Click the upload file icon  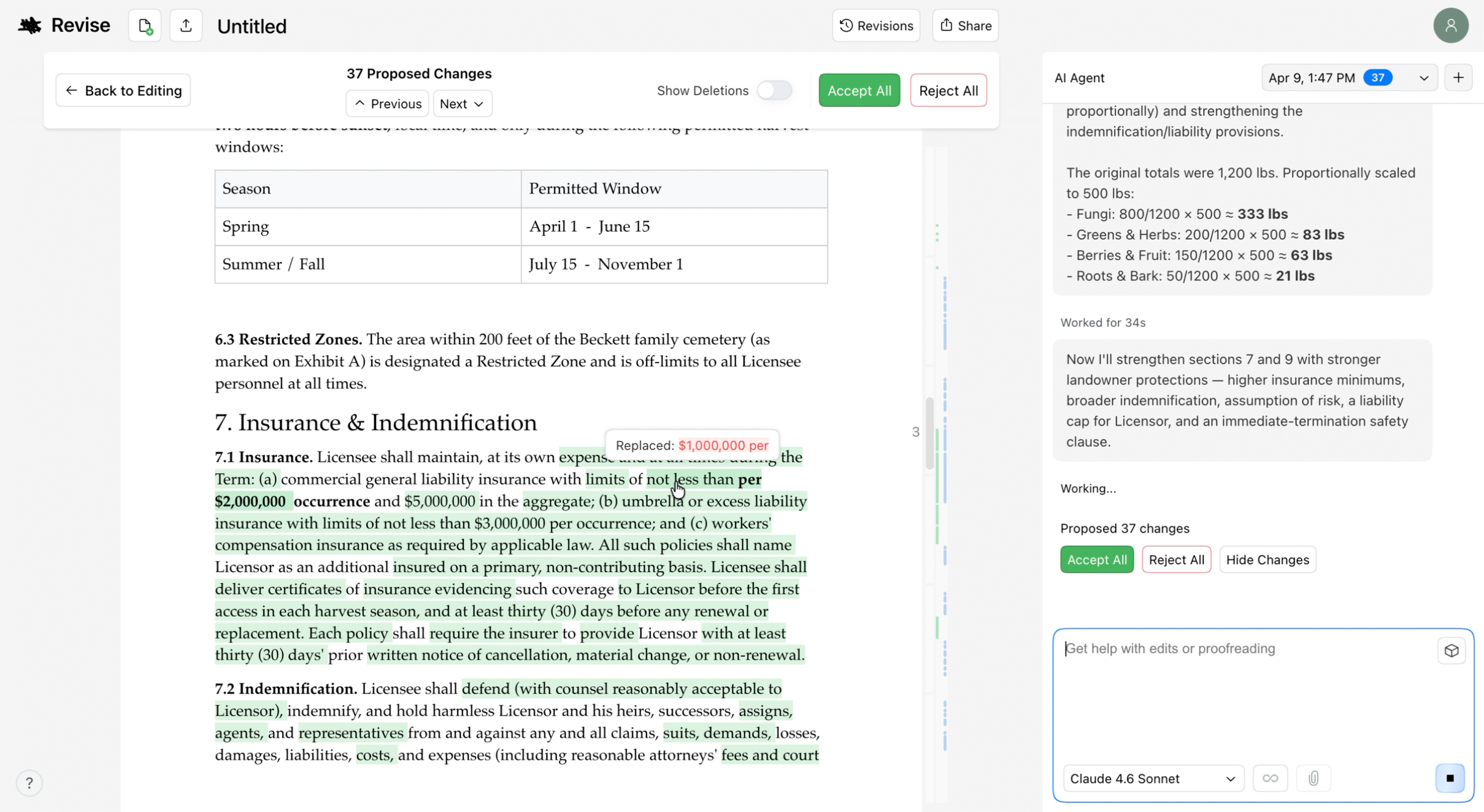click(x=186, y=26)
